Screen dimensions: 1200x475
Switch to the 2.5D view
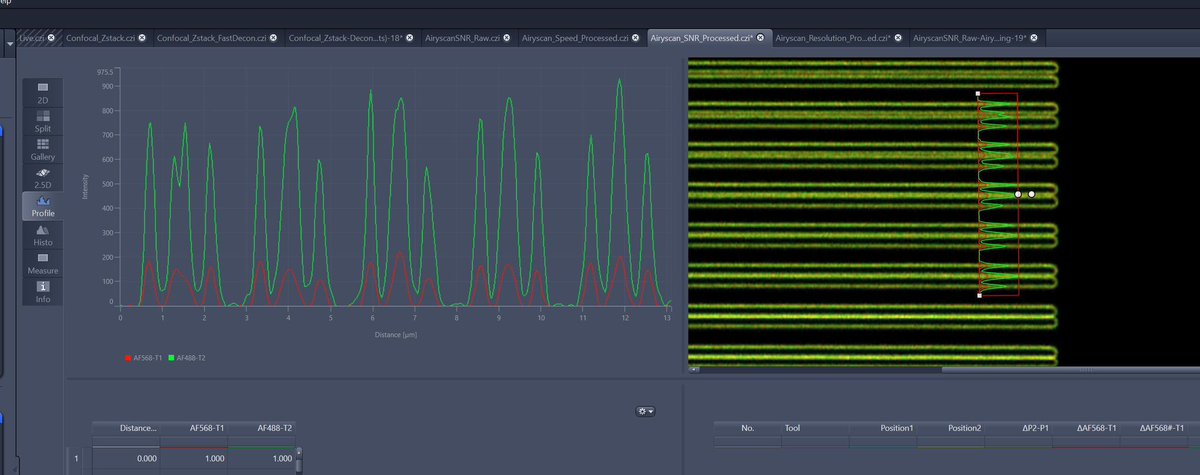(x=44, y=178)
